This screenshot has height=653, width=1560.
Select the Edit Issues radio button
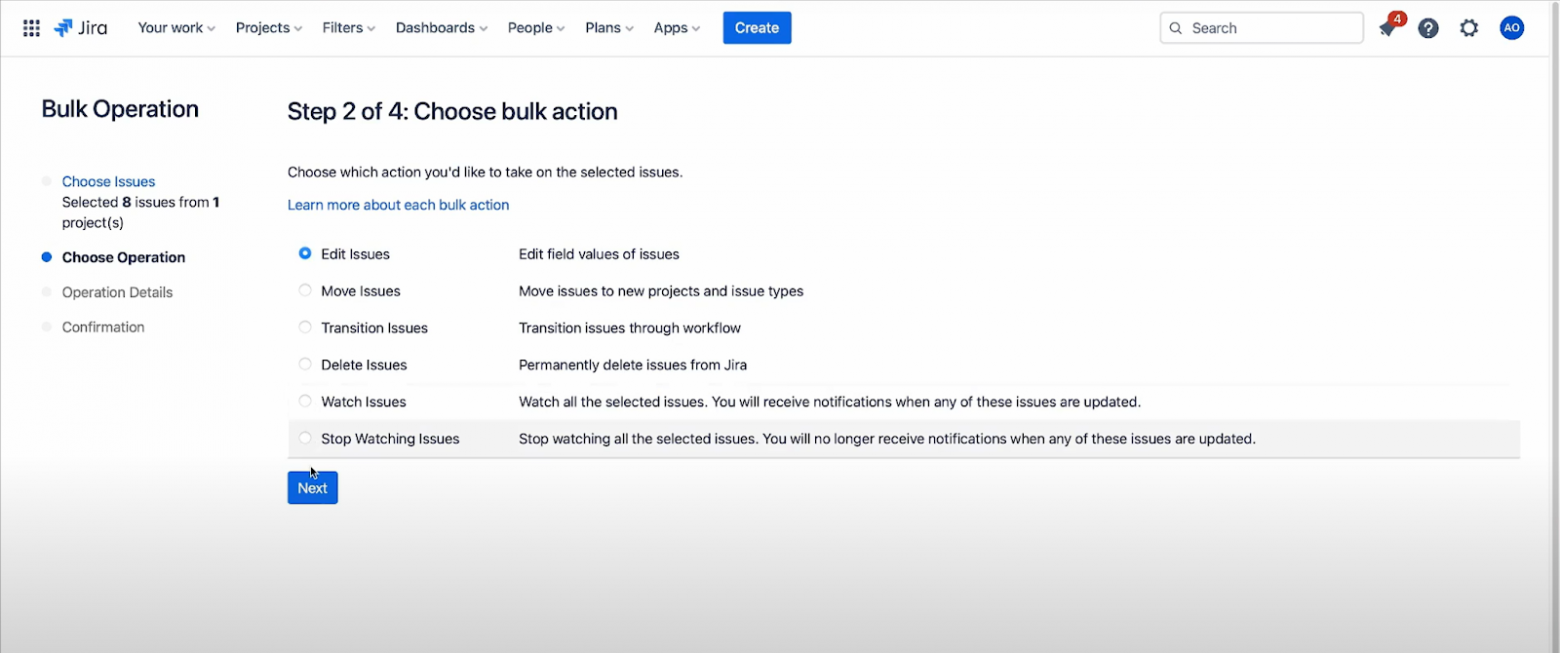click(x=305, y=254)
